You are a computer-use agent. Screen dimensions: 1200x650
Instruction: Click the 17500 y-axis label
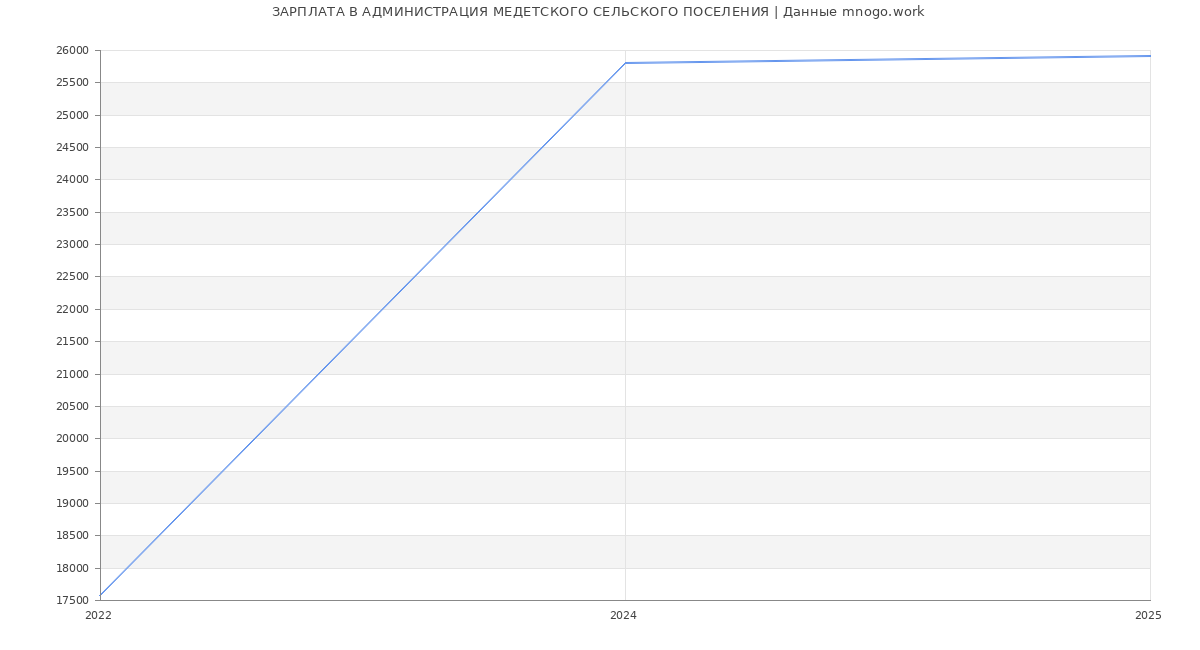(x=73, y=600)
